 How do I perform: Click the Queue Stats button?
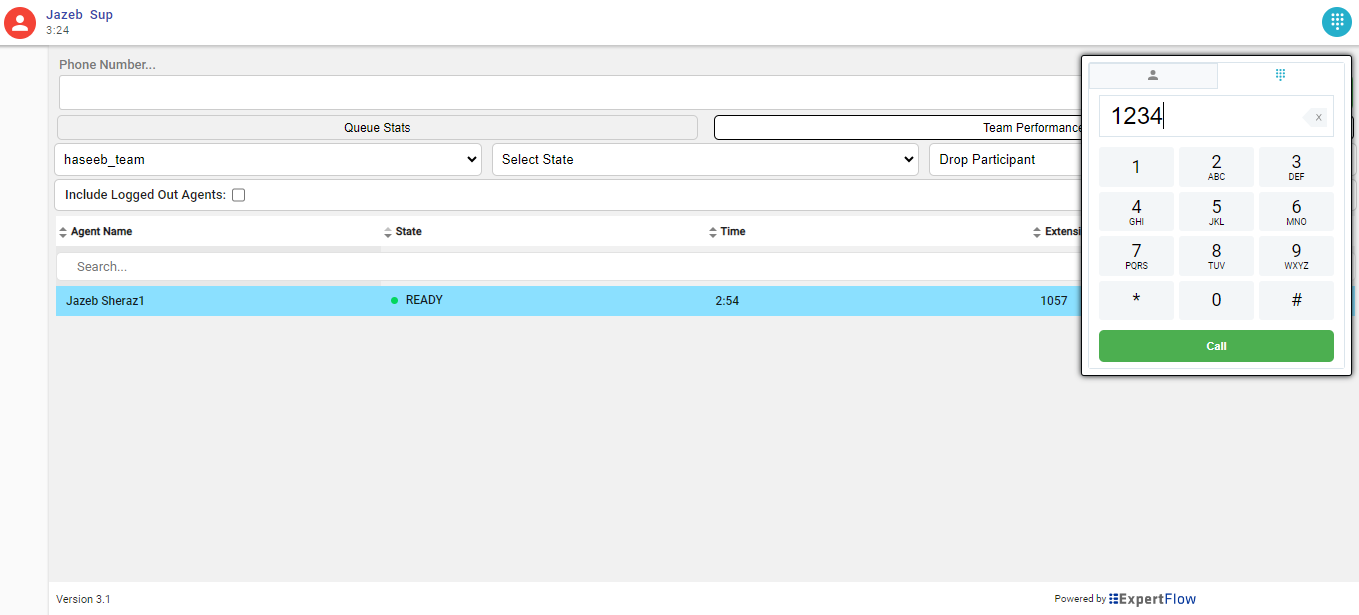pos(377,128)
